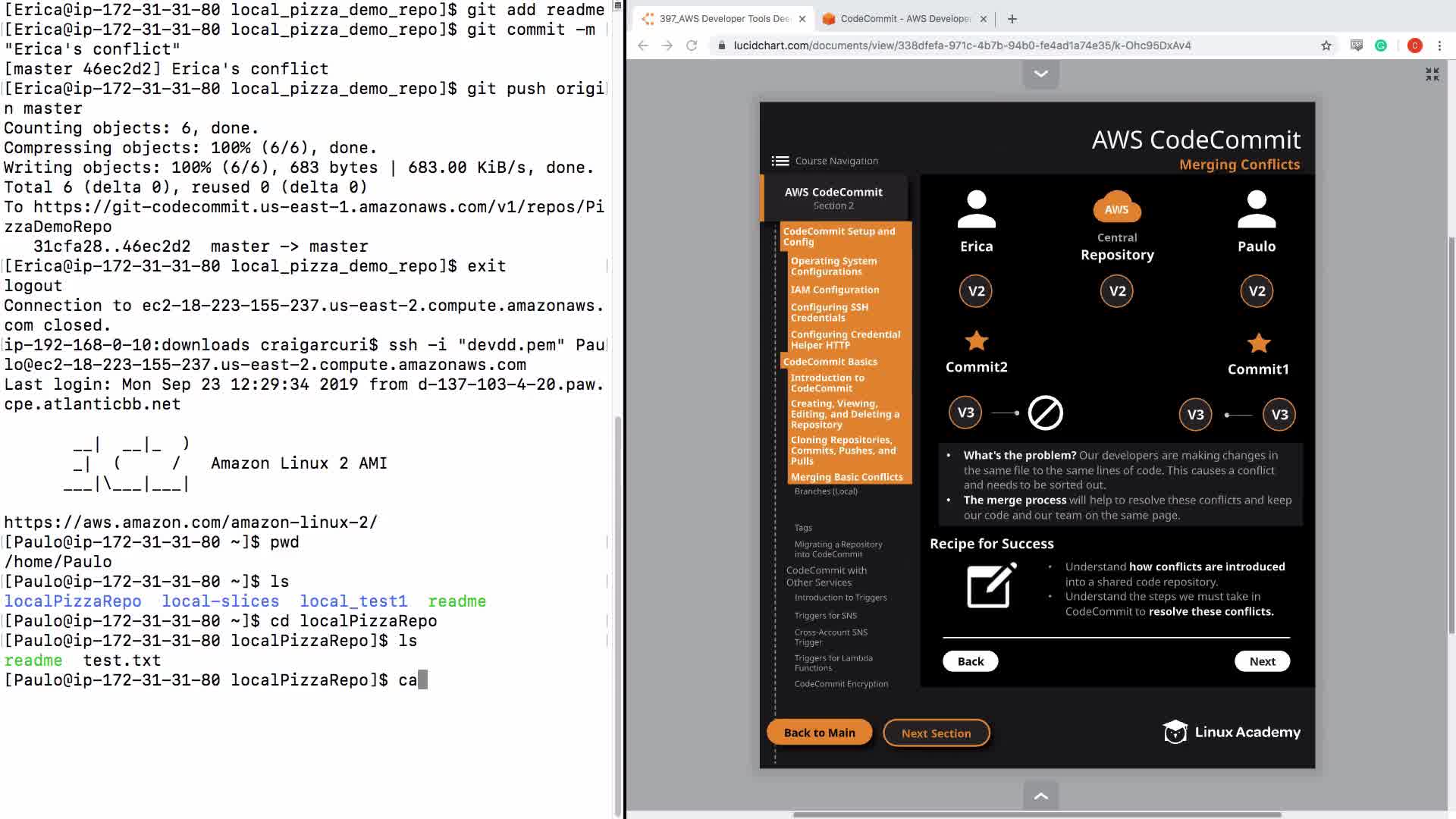Switch to CodeCommit - AWS Developer tab
1456x819 pixels.
coord(902,19)
